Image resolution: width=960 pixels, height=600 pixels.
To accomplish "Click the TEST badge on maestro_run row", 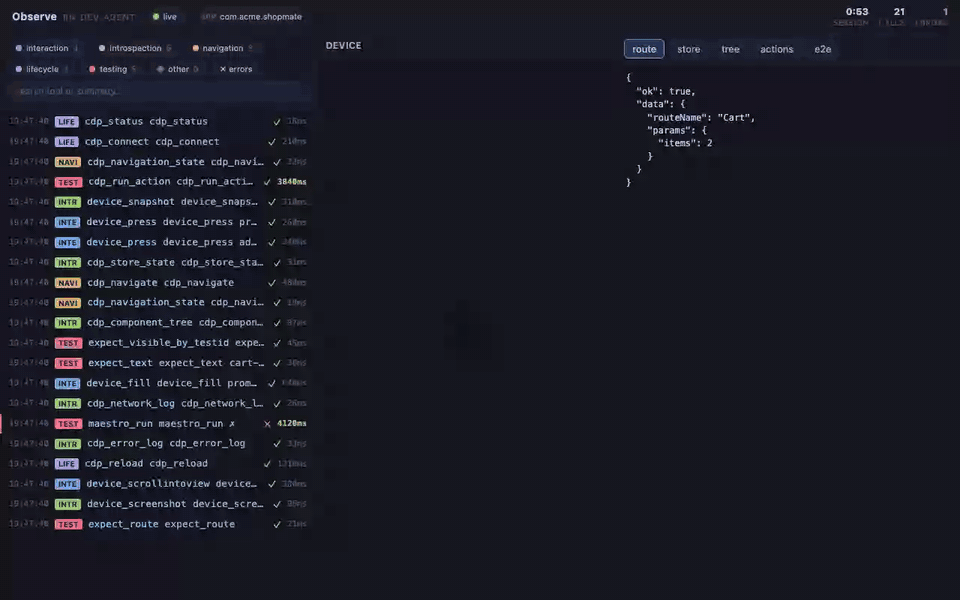I will [x=68, y=424].
